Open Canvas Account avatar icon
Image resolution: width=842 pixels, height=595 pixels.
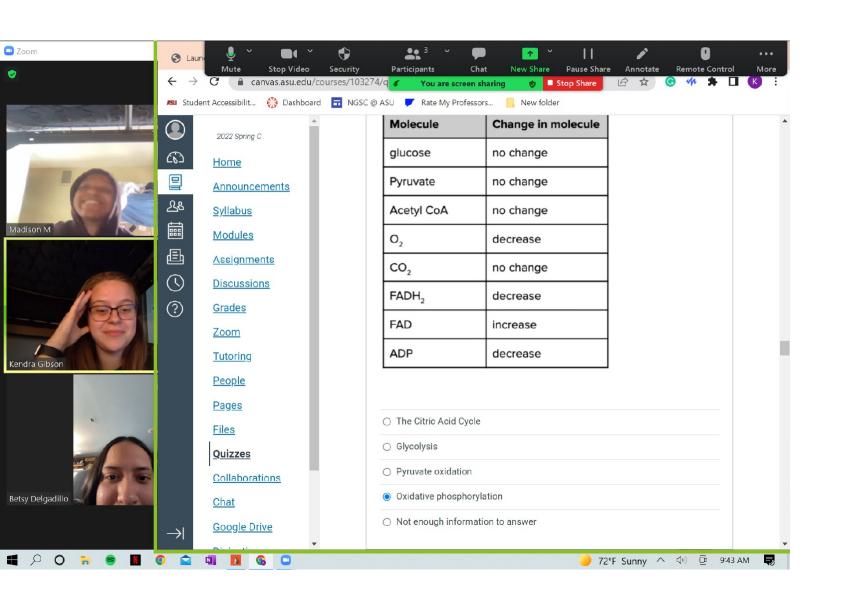[175, 130]
